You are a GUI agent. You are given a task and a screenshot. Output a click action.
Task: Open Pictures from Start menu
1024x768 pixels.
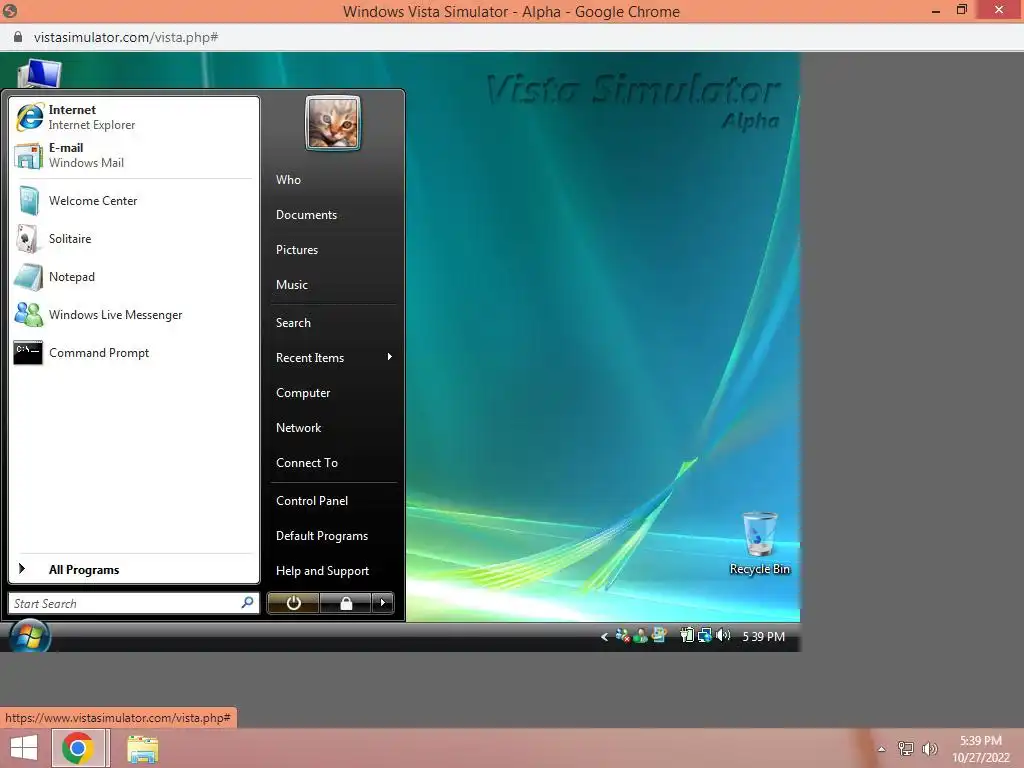pyautogui.click(x=296, y=249)
